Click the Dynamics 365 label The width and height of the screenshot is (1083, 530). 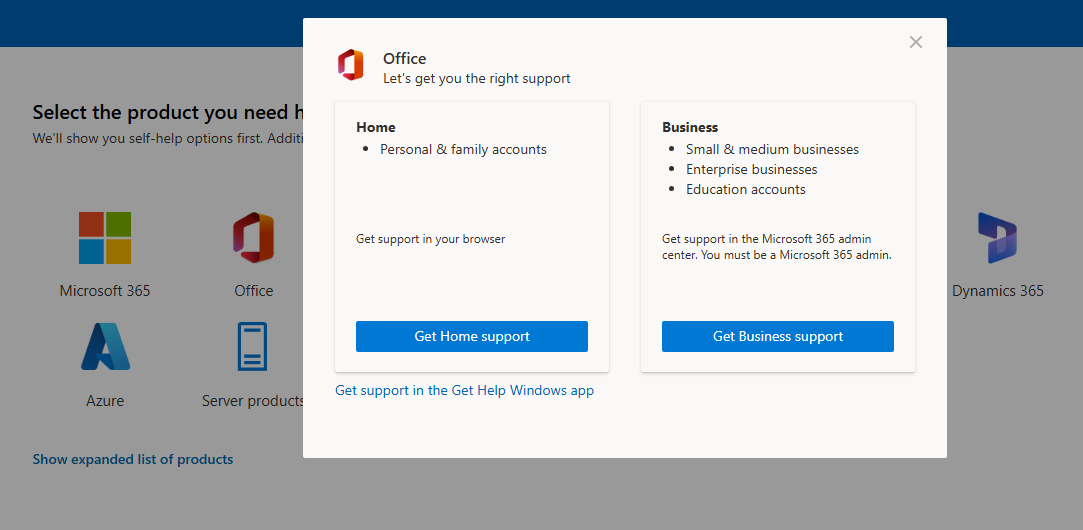(997, 291)
